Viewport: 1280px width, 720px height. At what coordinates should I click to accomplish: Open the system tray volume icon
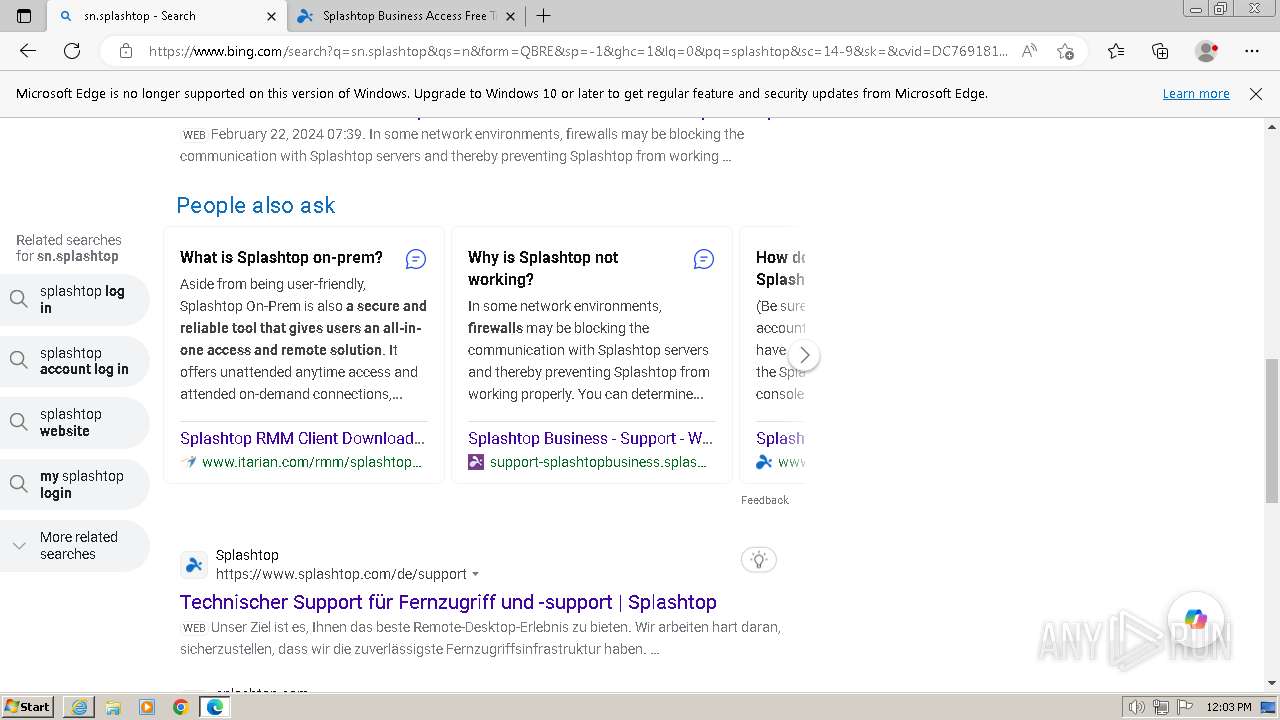1138,707
